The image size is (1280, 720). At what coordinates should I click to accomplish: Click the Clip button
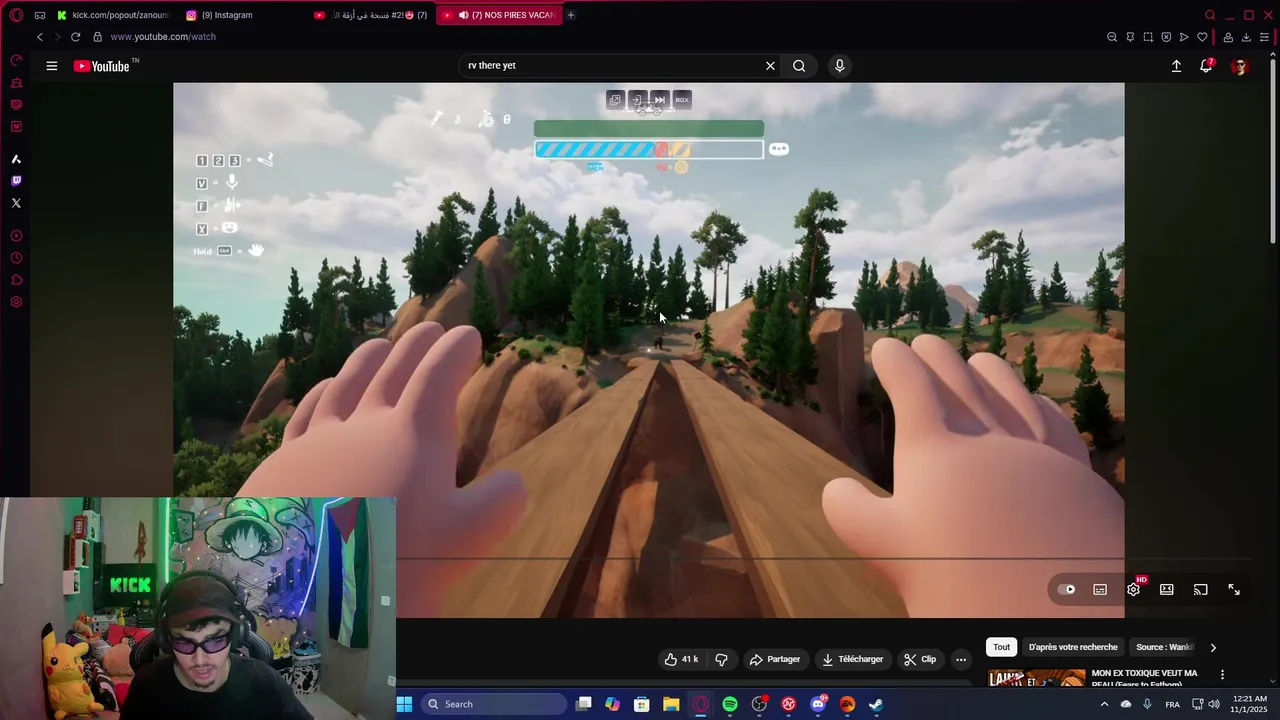pyautogui.click(x=920, y=660)
